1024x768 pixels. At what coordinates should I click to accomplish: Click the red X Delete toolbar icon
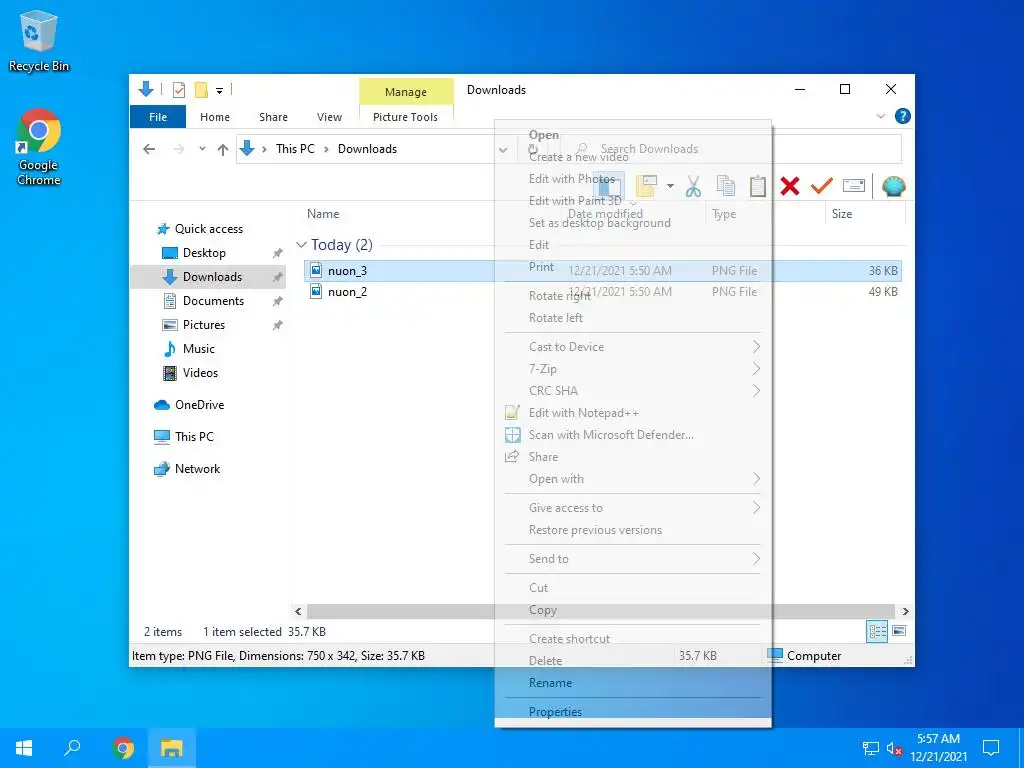pos(790,186)
